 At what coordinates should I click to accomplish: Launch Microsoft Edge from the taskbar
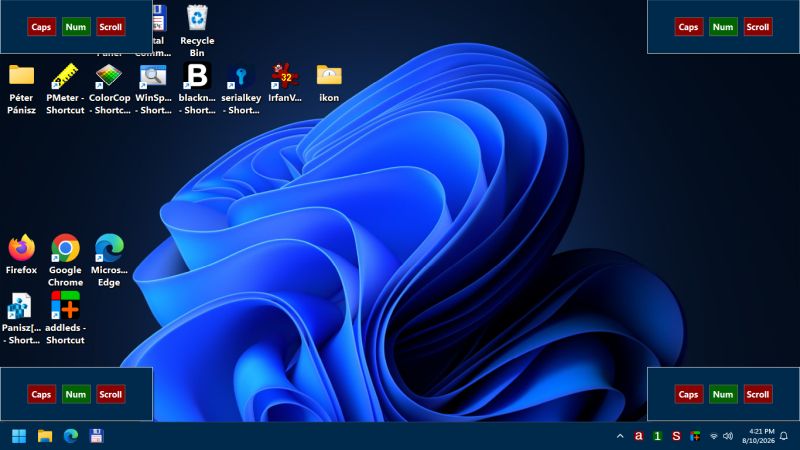(71, 436)
